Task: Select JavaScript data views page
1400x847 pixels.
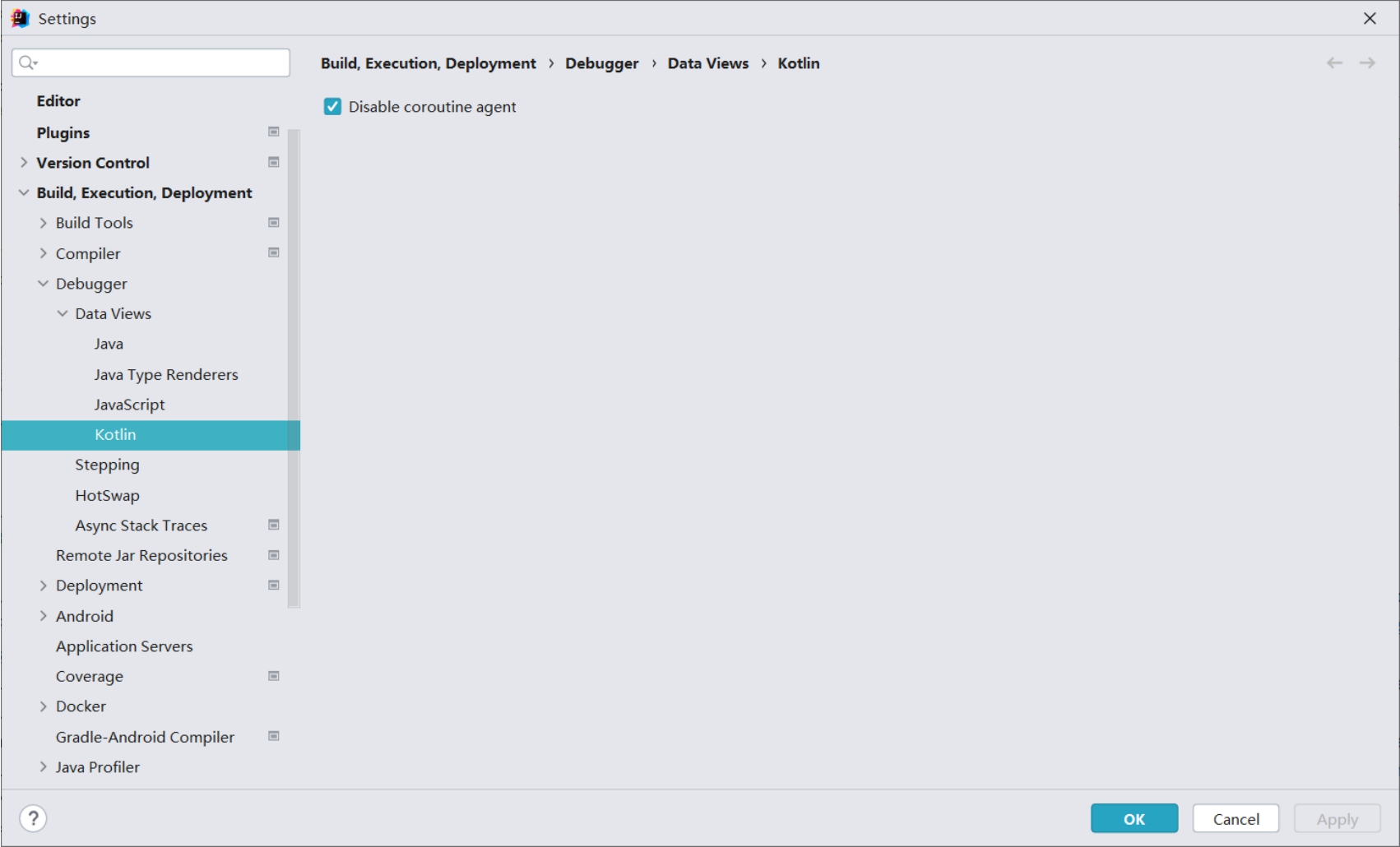Action: coord(129,405)
